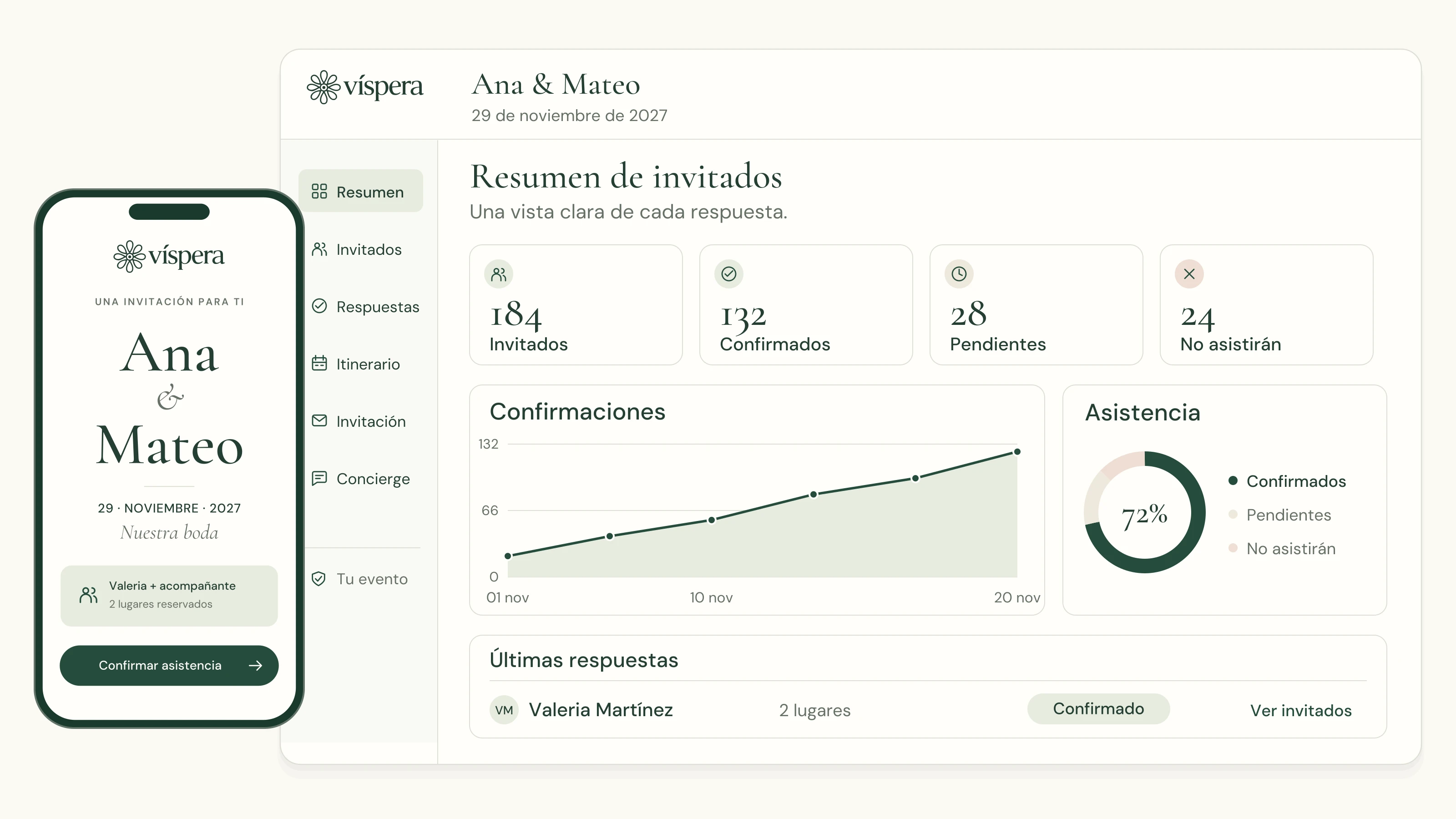Click the guests icon in the Valeria + acompañante box
Image resolution: width=1456 pixels, height=819 pixels.
point(89,595)
